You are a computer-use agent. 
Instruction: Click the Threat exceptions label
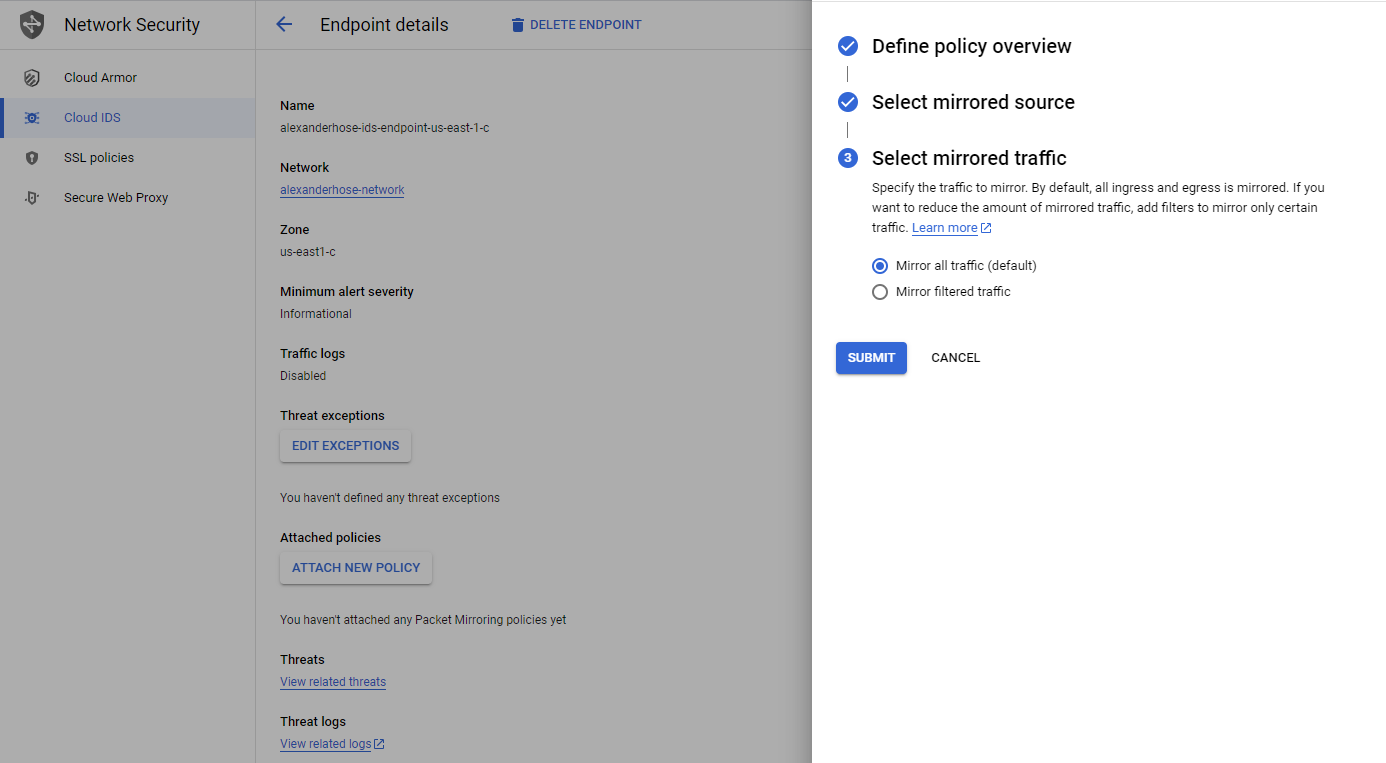[x=332, y=416]
